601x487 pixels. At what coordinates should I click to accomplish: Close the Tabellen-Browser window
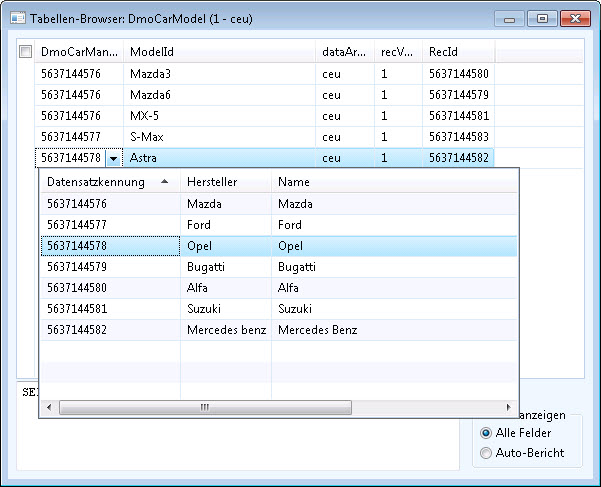(x=575, y=19)
